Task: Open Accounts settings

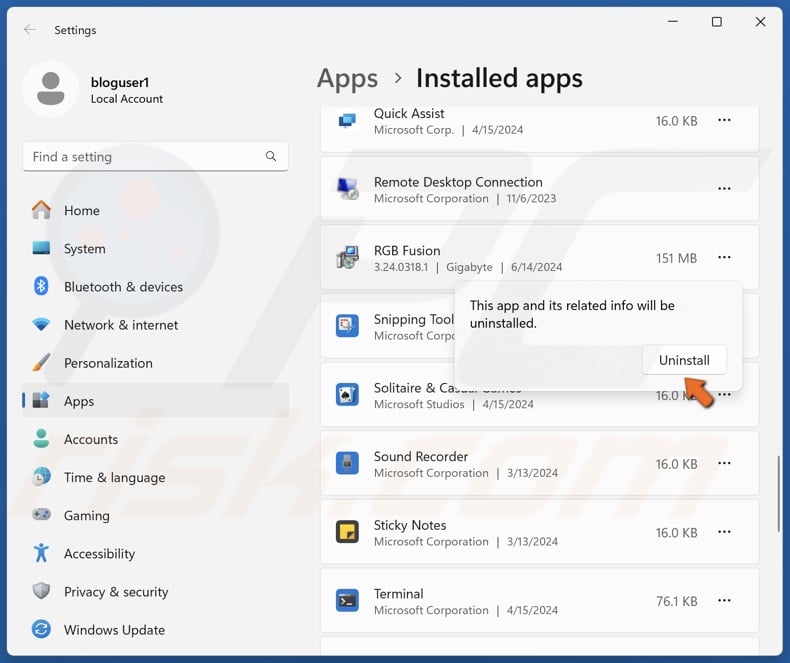Action: [156, 439]
